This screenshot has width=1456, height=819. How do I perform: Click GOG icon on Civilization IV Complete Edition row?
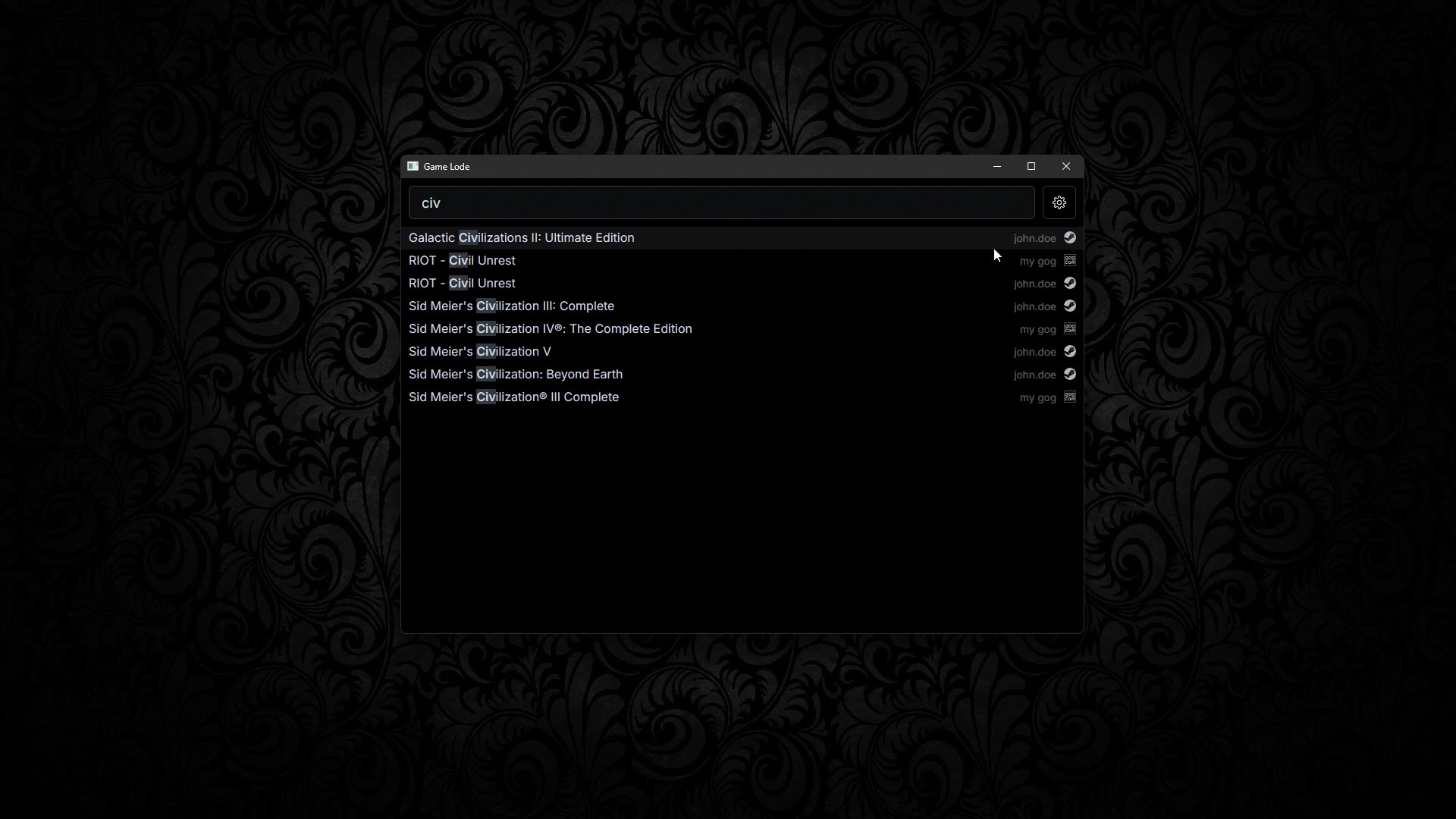[1069, 329]
